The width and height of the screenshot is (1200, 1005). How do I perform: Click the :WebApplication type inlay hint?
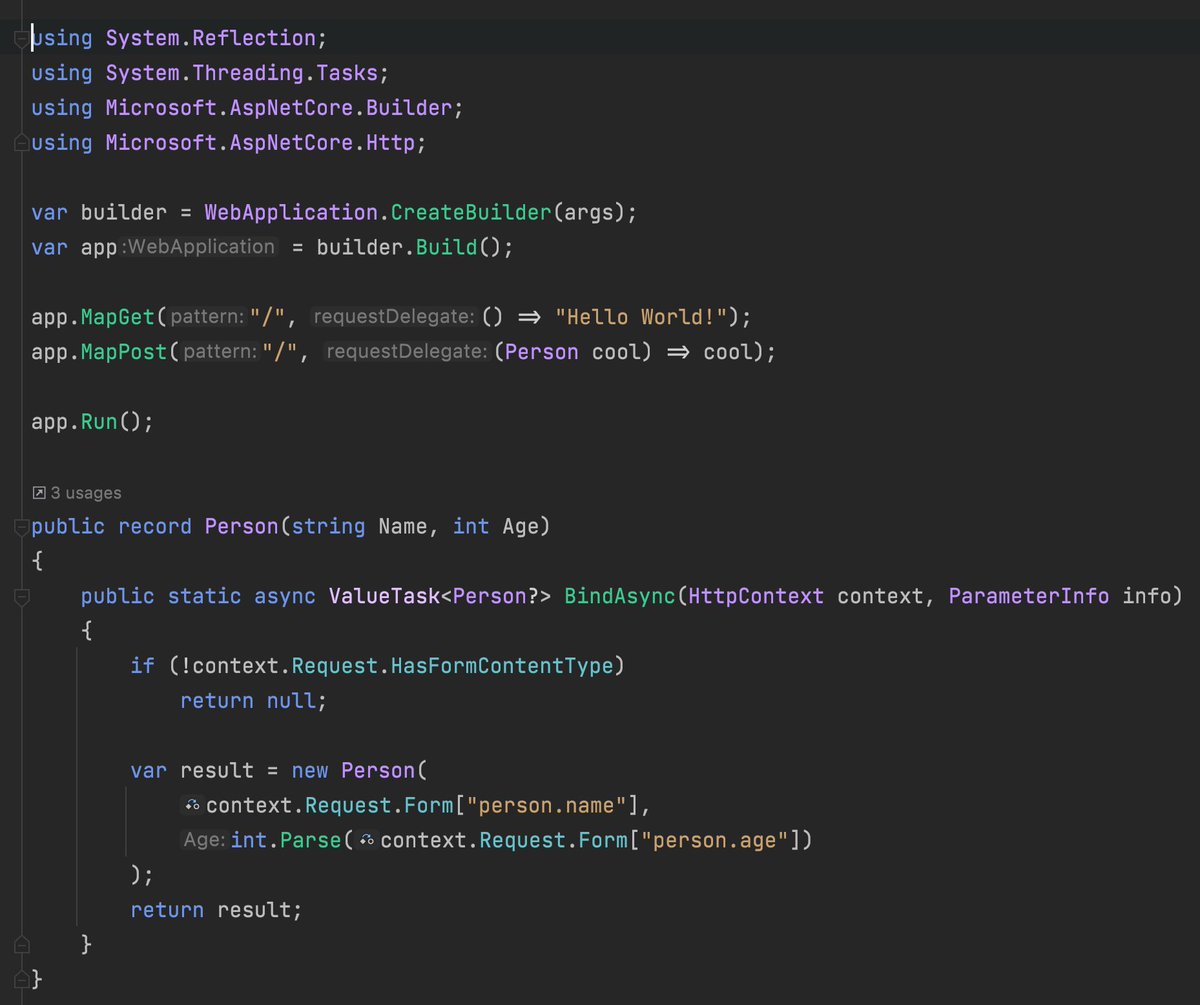[198, 247]
